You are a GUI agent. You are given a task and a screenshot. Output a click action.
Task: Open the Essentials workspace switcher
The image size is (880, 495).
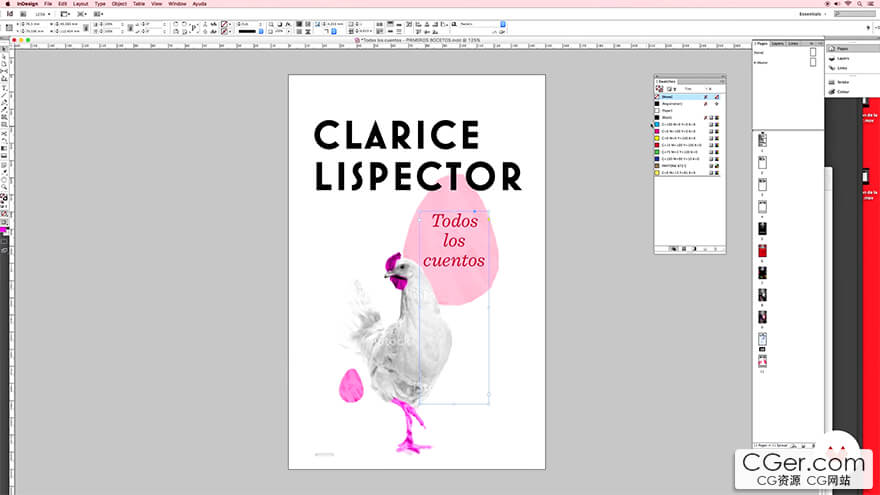tap(812, 14)
